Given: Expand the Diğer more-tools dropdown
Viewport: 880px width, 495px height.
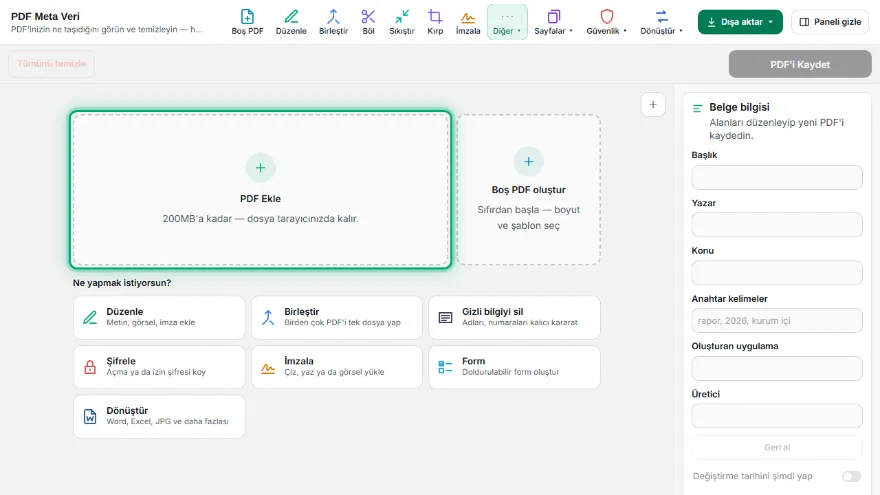Looking at the screenshot, I should click(507, 22).
